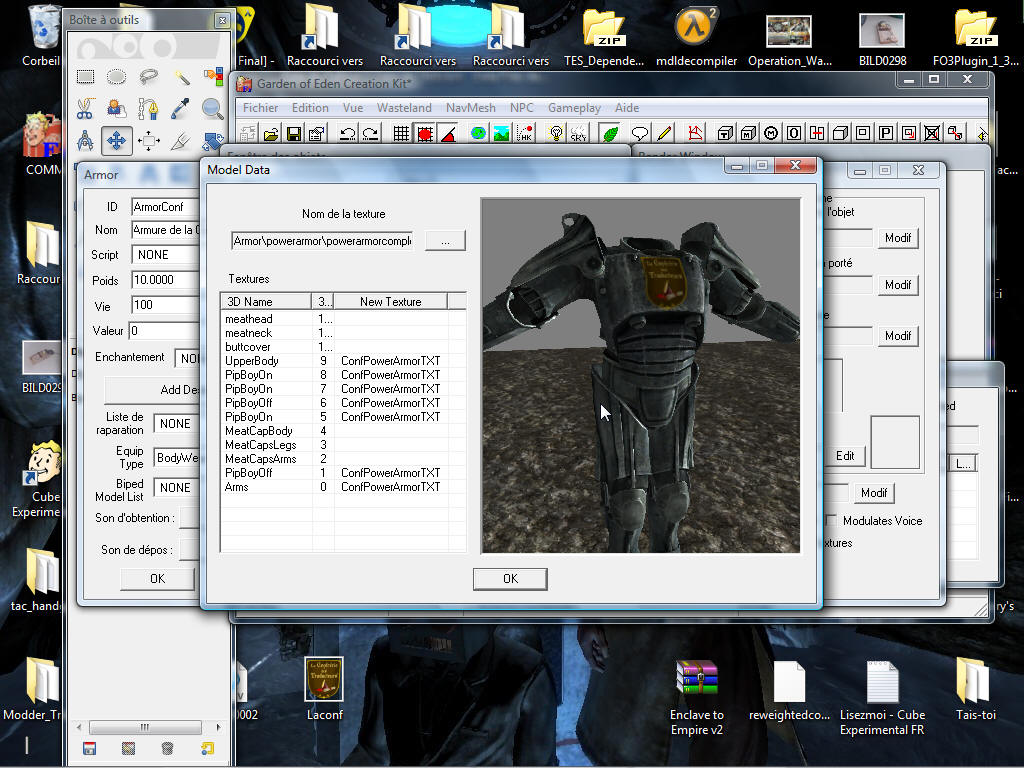This screenshot has width=1024, height=768.
Task: Open the NavMesh menu
Action: pos(470,108)
